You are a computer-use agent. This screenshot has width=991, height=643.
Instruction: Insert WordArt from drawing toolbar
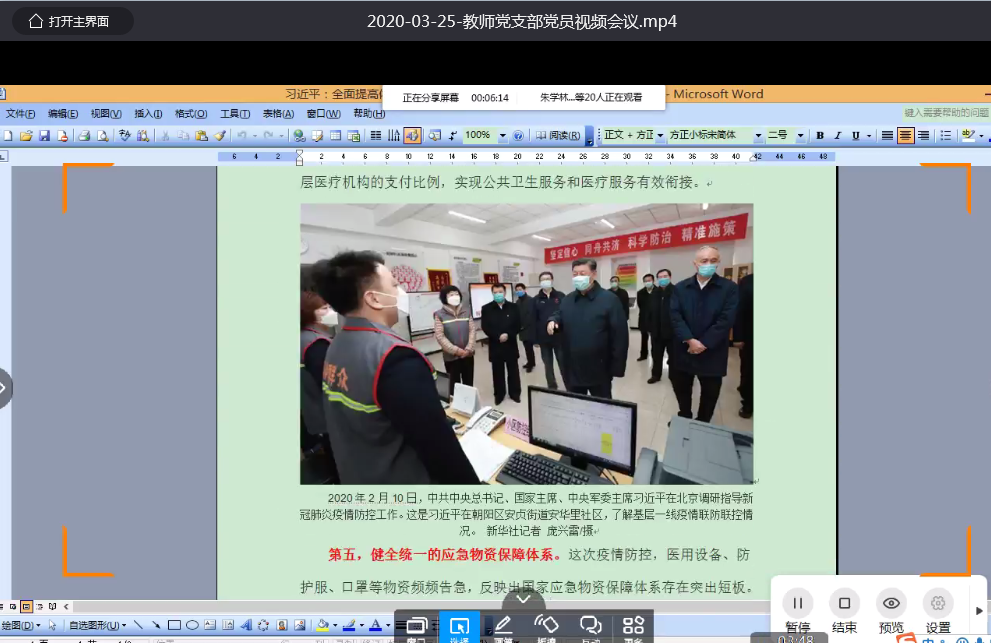click(246, 625)
